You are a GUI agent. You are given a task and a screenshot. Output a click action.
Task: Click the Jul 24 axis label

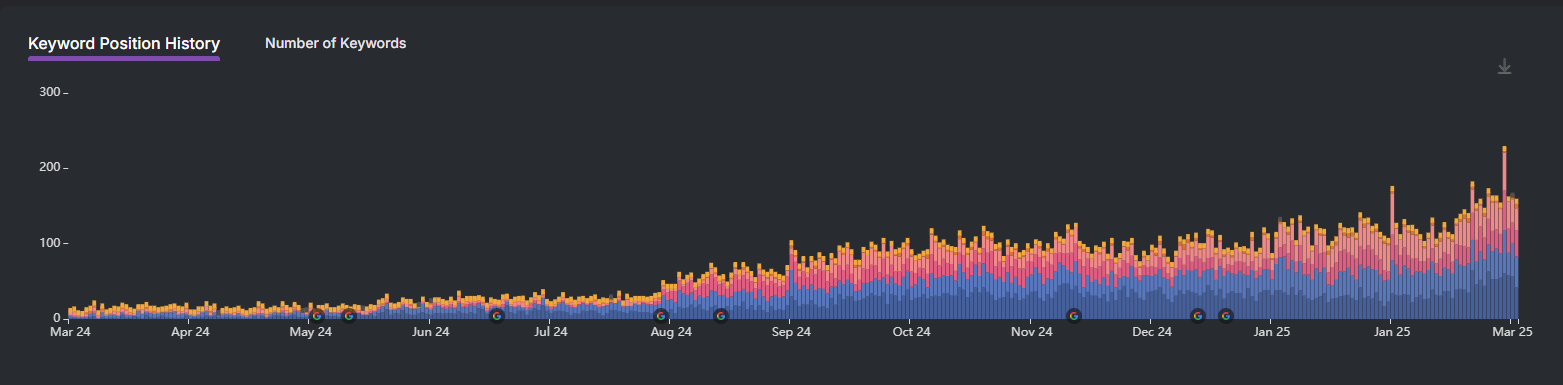[x=550, y=331]
